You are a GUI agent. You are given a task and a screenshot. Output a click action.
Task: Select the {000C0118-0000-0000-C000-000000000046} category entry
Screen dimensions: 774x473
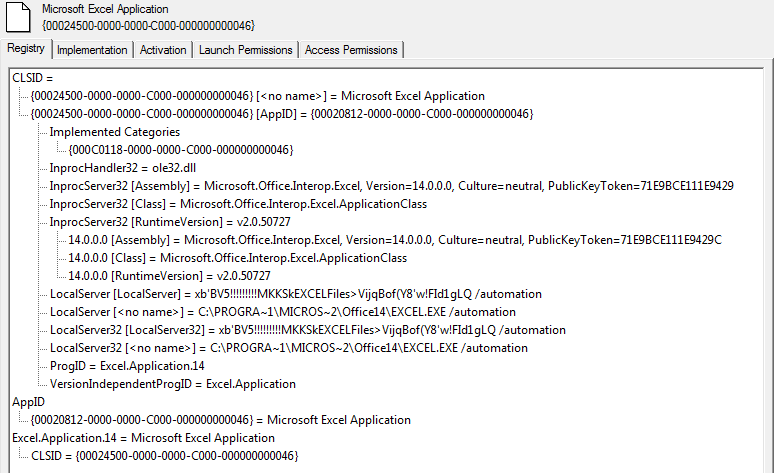coord(181,150)
